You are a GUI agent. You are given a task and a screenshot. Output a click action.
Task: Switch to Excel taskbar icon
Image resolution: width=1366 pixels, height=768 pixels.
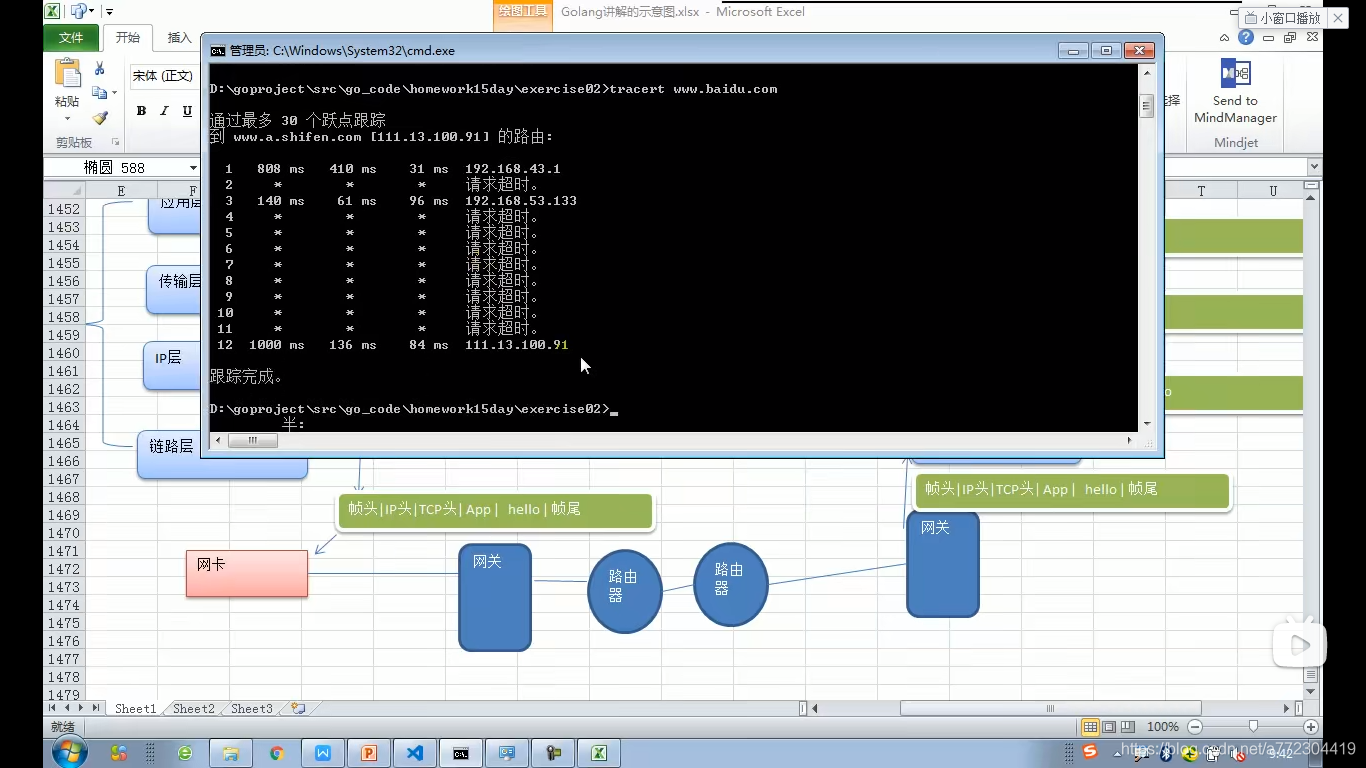599,753
